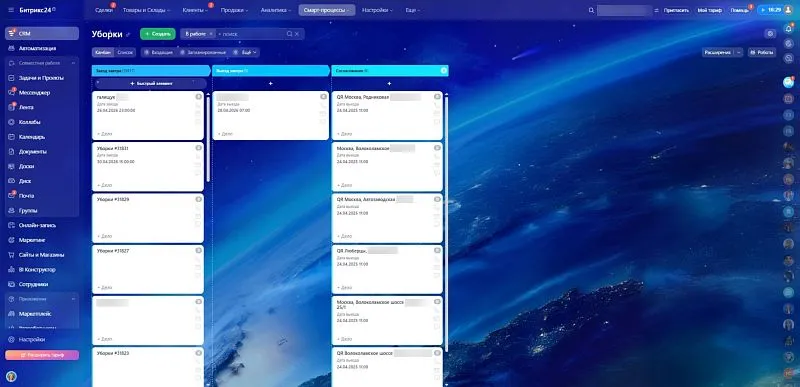Click the Расширения button
Image resolution: width=800 pixels, height=387 pixels.
[718, 52]
